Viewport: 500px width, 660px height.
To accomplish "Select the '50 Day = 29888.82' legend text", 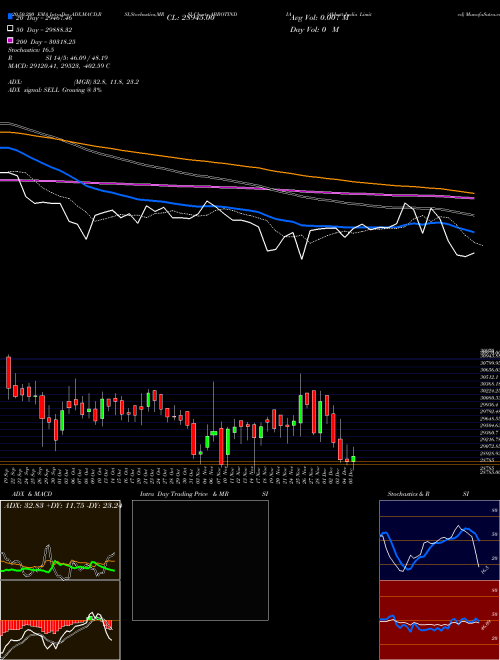I will (44, 30).
